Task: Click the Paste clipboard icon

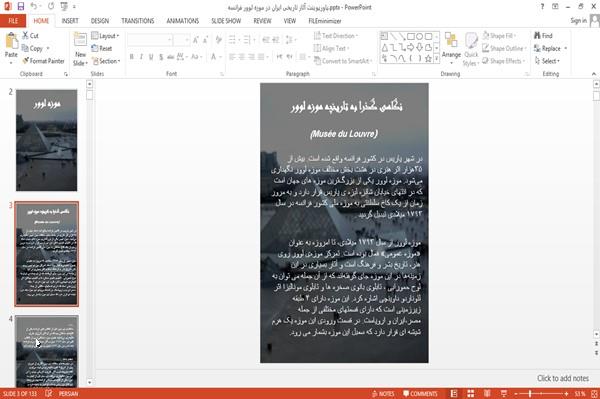Action: pyautogui.click(x=11, y=41)
